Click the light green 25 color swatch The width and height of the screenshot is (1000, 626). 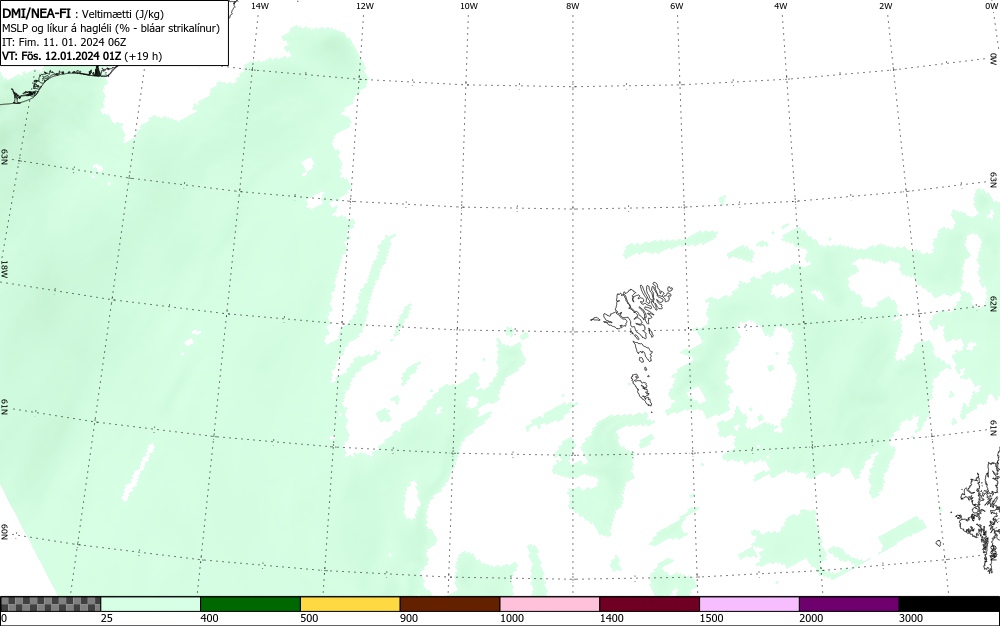(151, 604)
